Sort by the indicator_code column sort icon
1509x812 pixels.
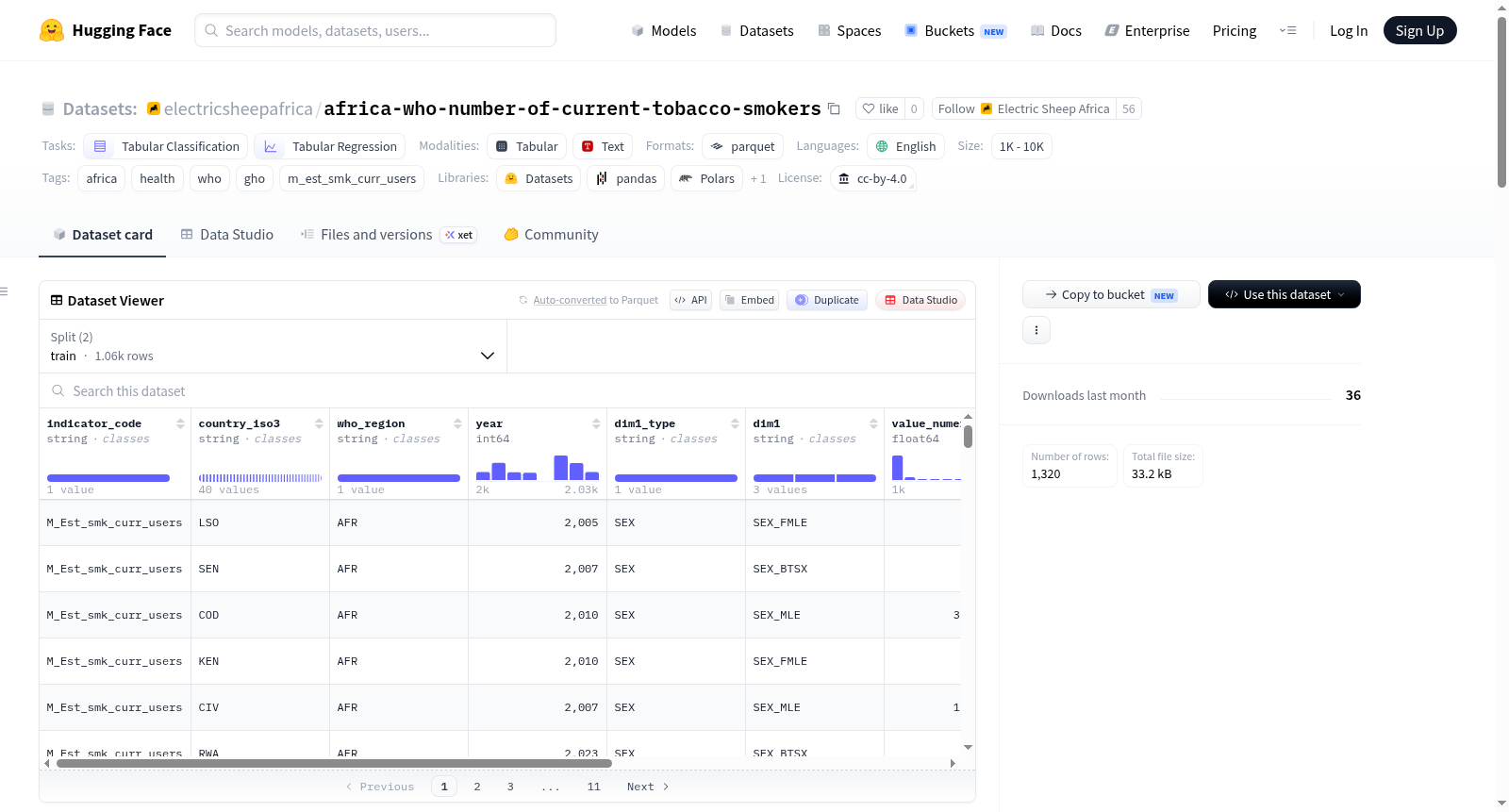pyautogui.click(x=180, y=423)
